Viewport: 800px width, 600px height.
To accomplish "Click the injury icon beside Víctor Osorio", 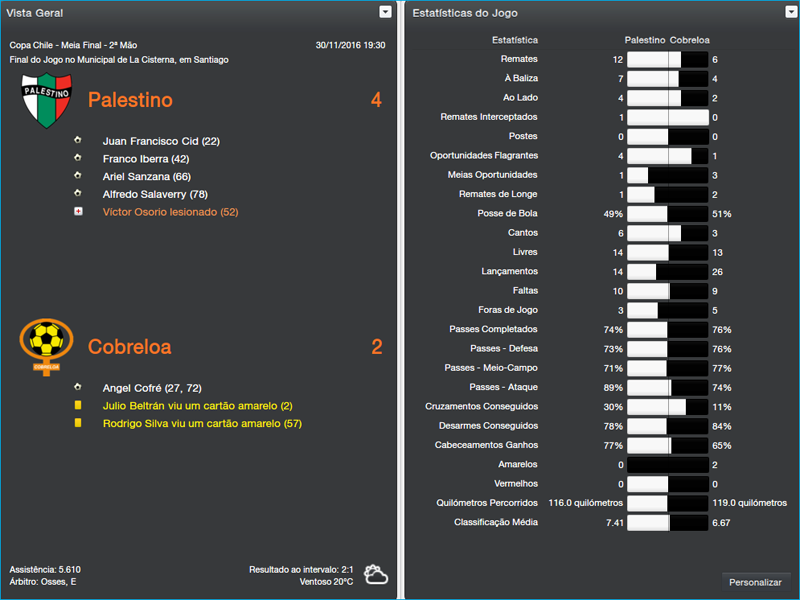I will 78,211.
